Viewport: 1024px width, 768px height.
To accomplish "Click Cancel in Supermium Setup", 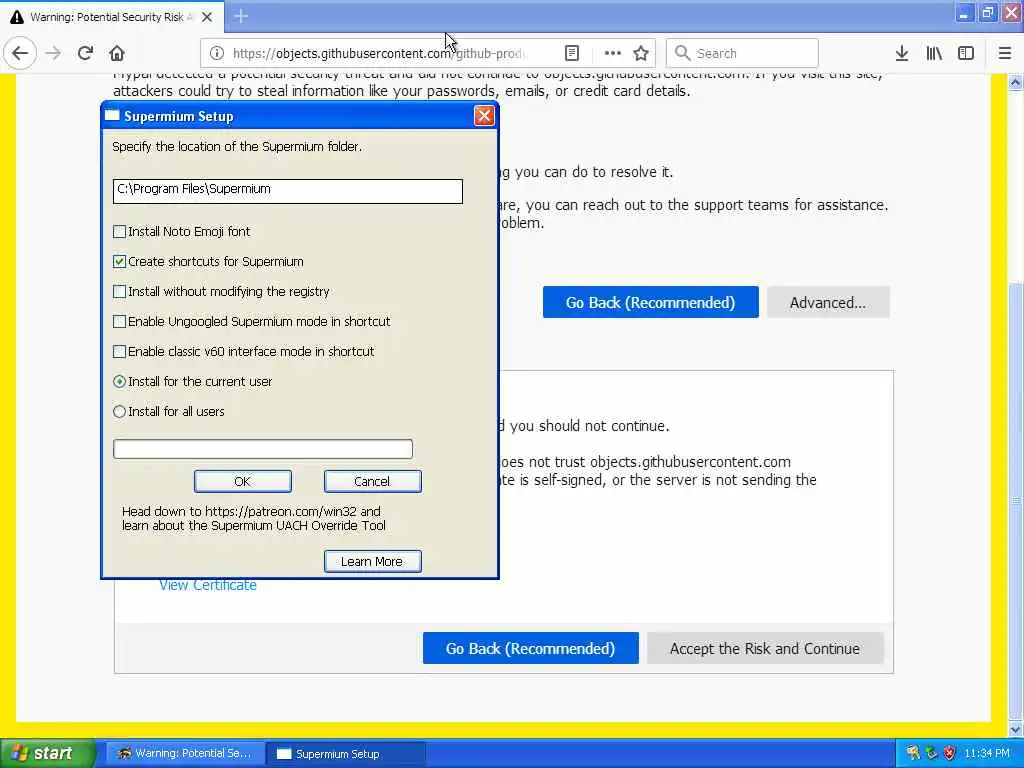I will pos(372,481).
